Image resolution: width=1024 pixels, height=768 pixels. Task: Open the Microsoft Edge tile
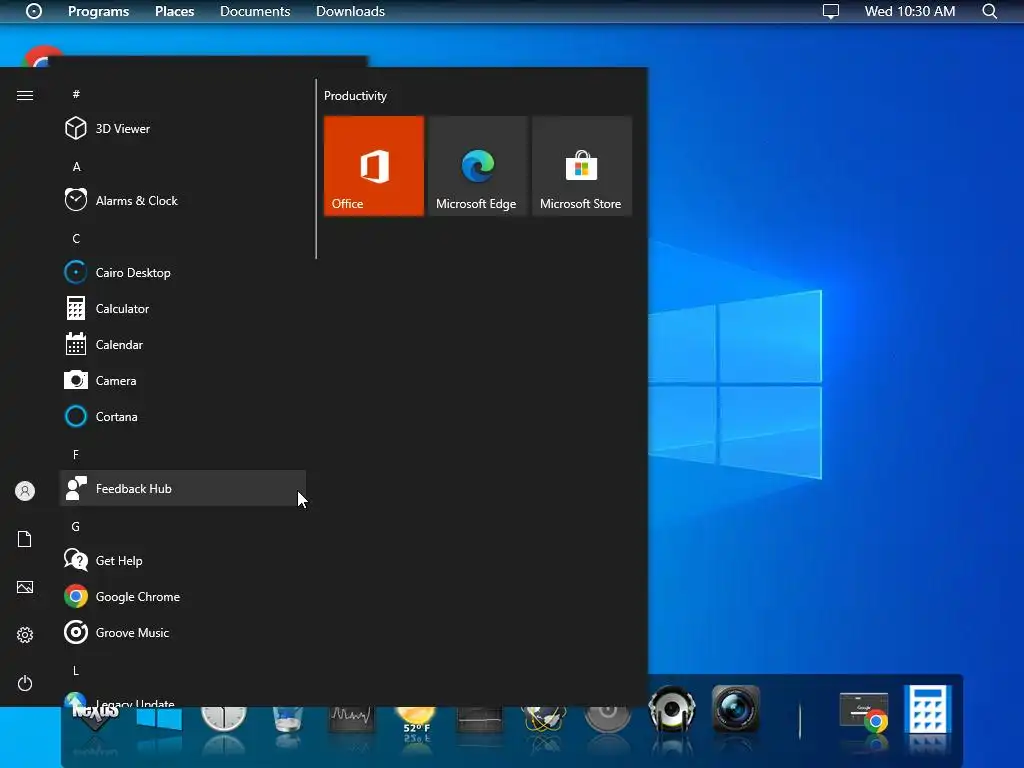tap(477, 166)
